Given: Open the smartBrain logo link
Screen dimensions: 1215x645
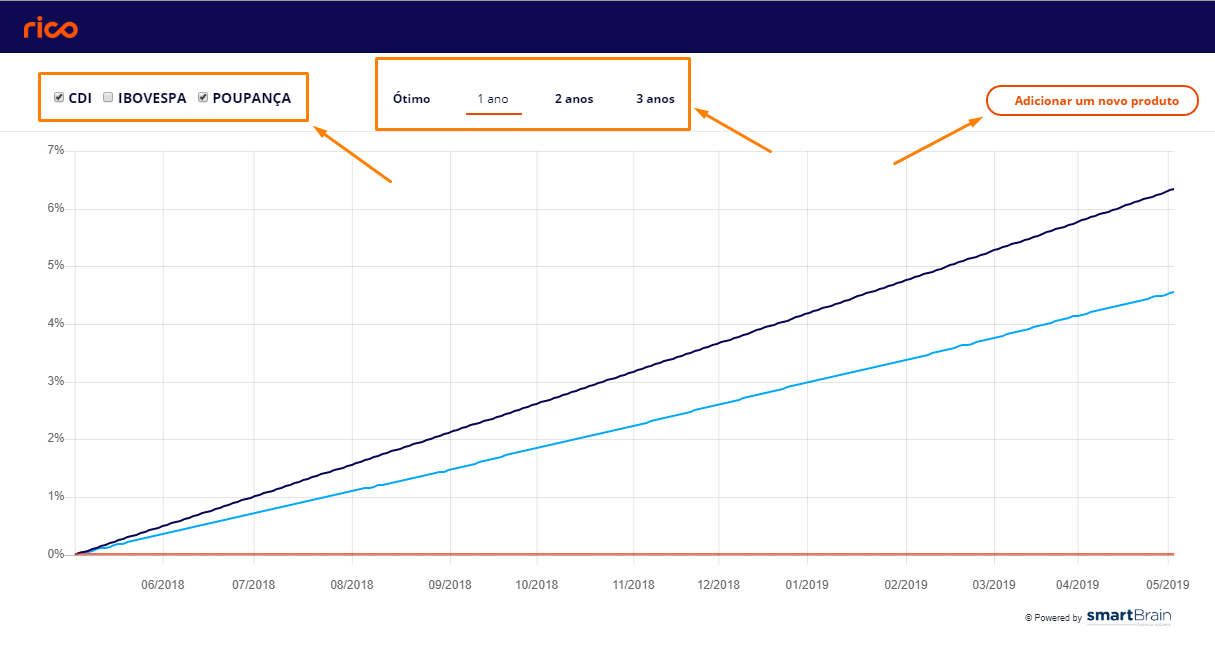Looking at the screenshot, I should coord(1128,616).
